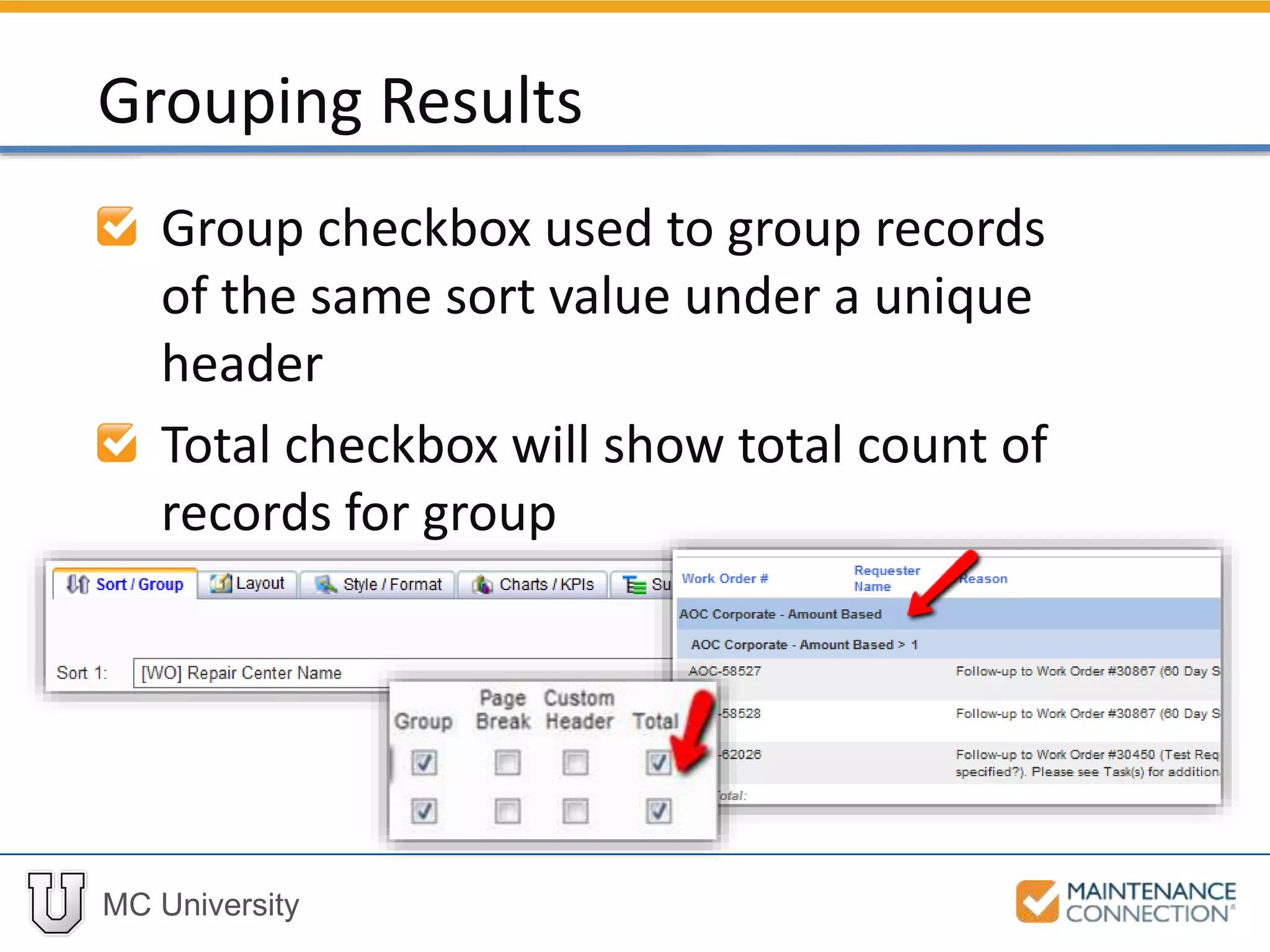Toggle the second row Custom Header checkbox
The height and width of the screenshot is (952, 1270).
(575, 811)
